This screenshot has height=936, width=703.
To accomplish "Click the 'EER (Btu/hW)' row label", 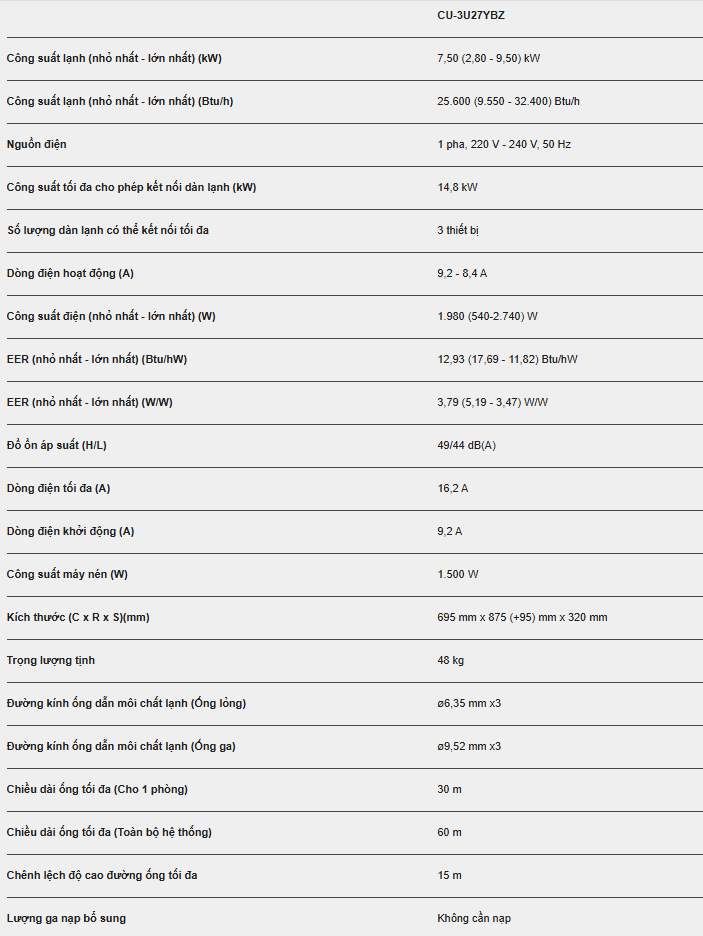I will coord(97,359).
